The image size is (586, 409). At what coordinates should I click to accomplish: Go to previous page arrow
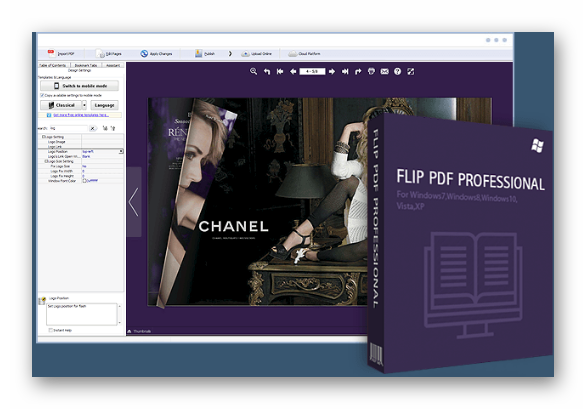click(x=293, y=71)
